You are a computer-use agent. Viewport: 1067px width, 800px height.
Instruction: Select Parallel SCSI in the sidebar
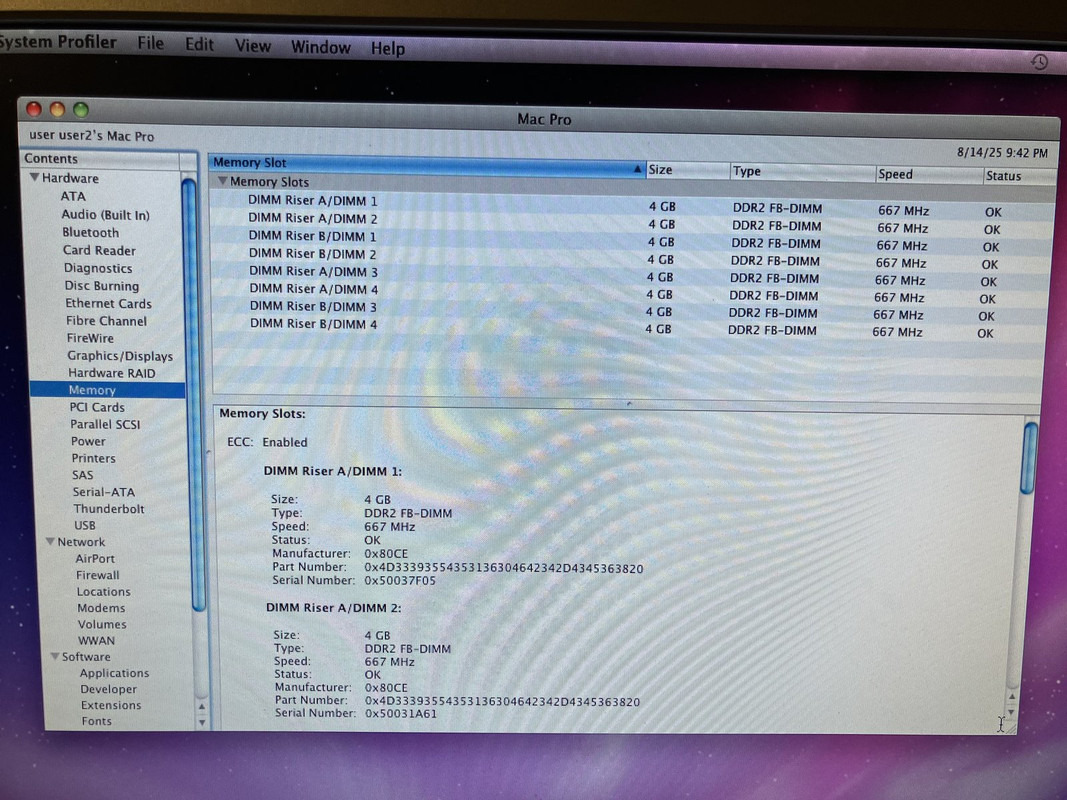tap(105, 424)
